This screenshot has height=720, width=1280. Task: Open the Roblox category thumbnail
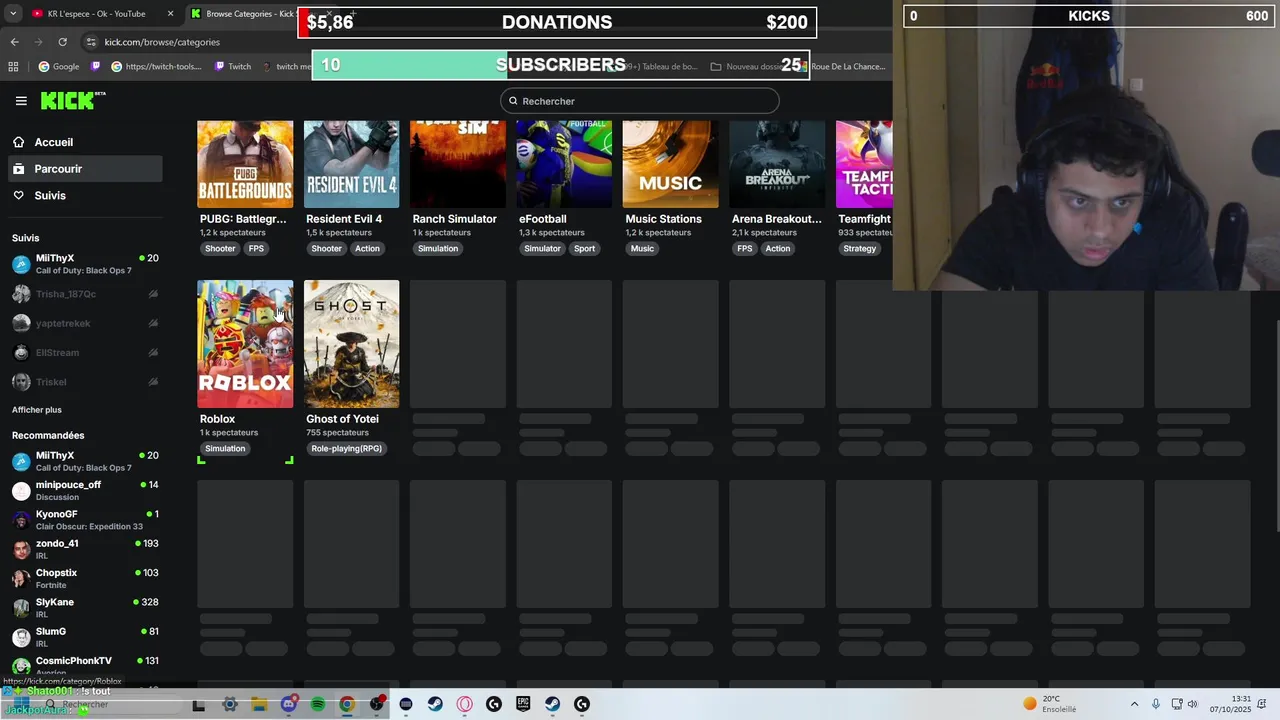(x=245, y=344)
